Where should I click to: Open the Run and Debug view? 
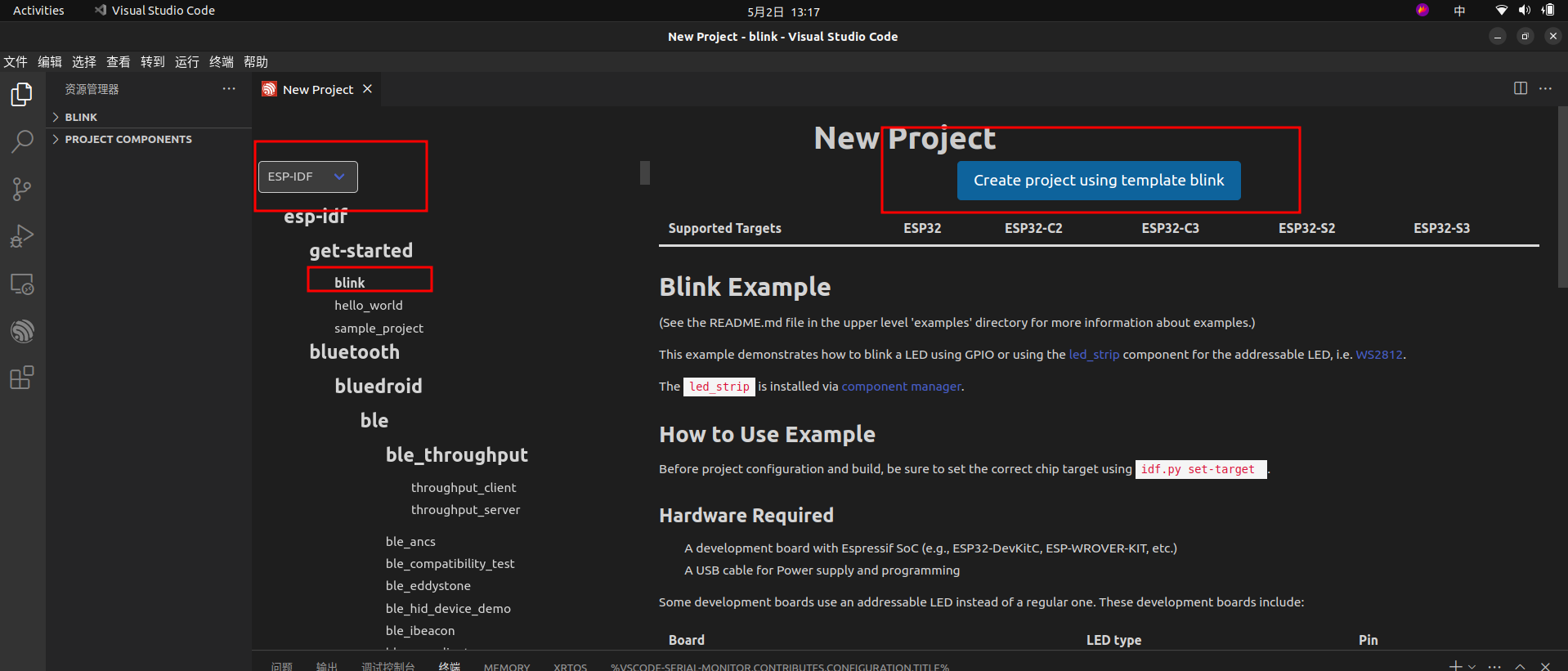(x=22, y=236)
